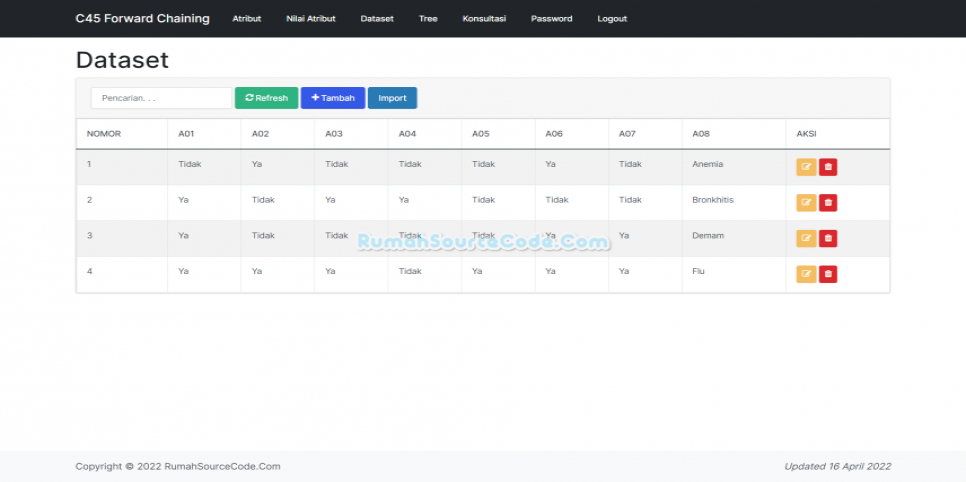This screenshot has width=966, height=482.
Task: Click the blue Tambah button
Action: tap(333, 98)
